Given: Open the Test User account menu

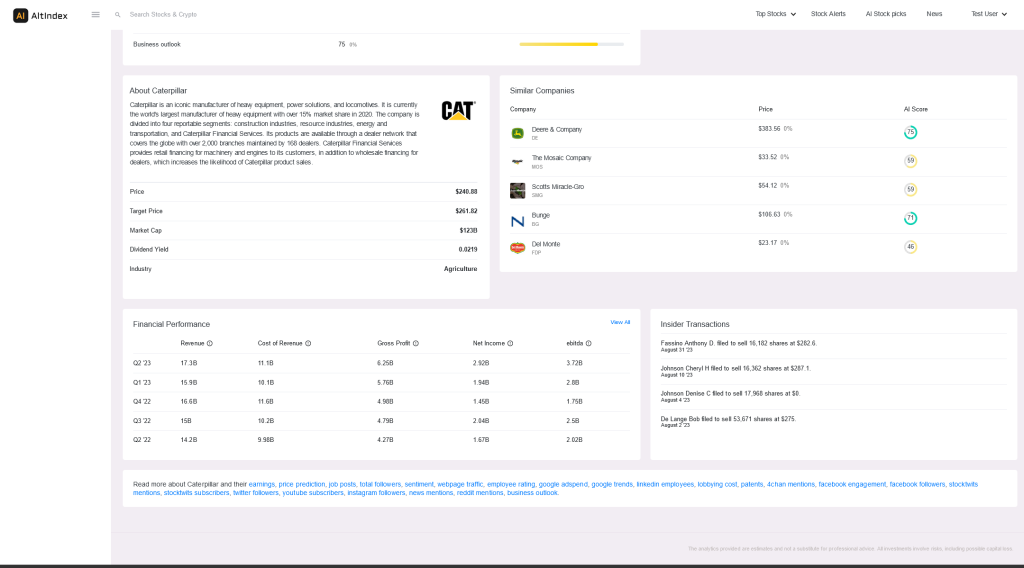Looking at the screenshot, I should 989,14.
